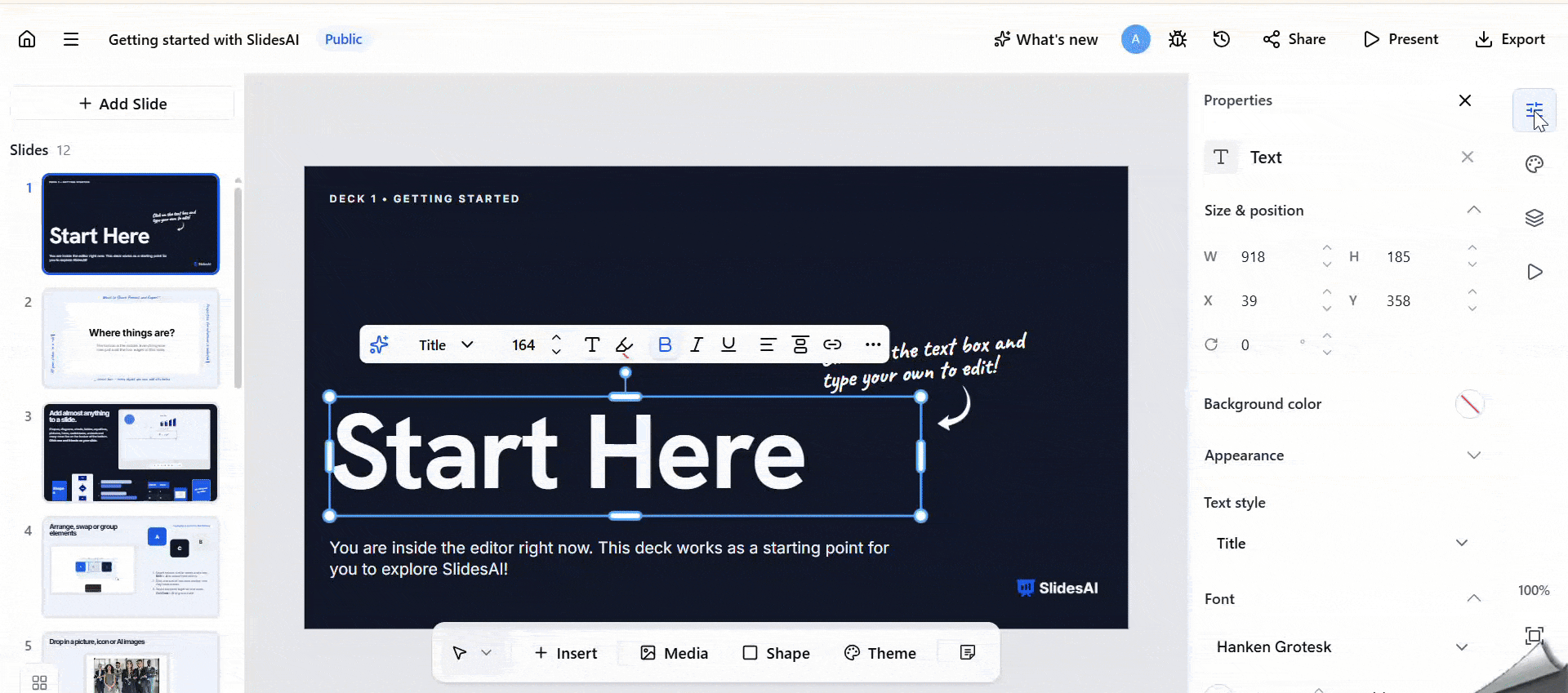The width and height of the screenshot is (1568, 693).
Task: Open the Hanken Grotesk font dropdown
Action: [1343, 647]
